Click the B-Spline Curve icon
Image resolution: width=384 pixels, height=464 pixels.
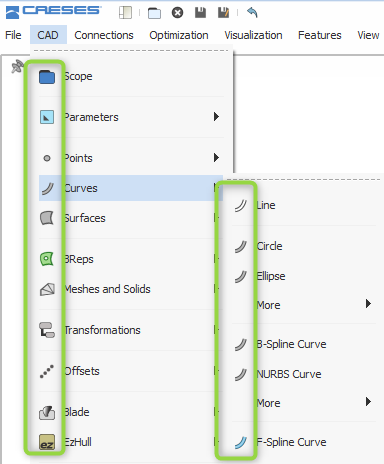pos(240,345)
